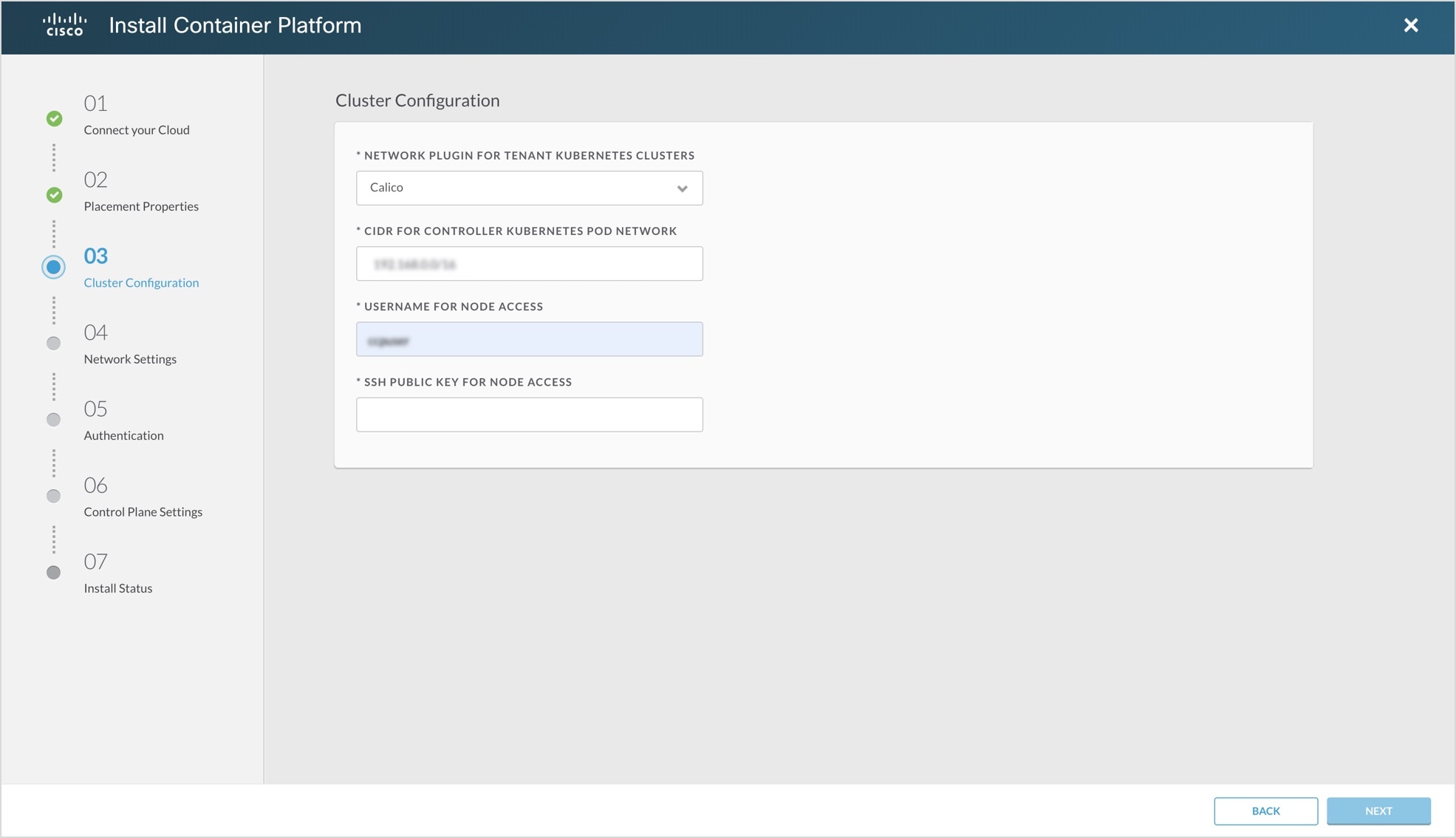This screenshot has height=838, width=1456.
Task: Click the green checkmark beside Placement Properties
Action: point(53,194)
